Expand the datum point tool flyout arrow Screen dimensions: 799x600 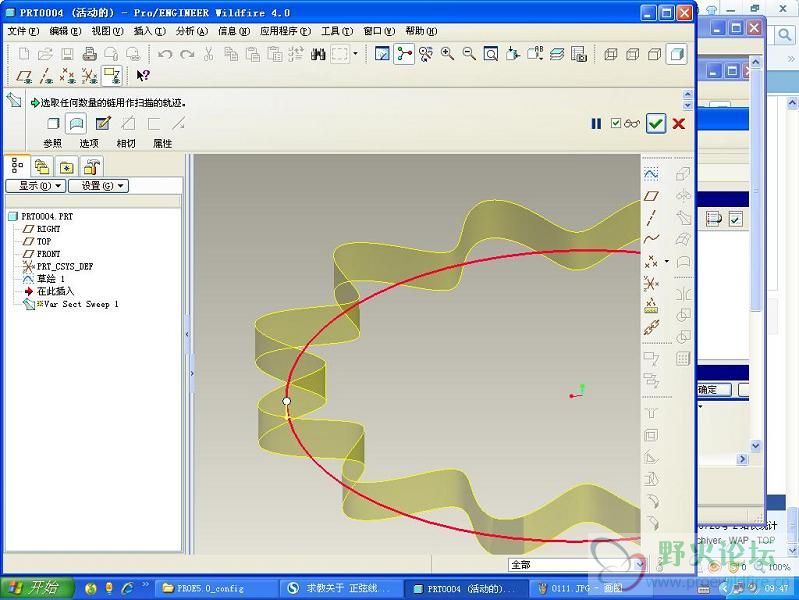(667, 262)
